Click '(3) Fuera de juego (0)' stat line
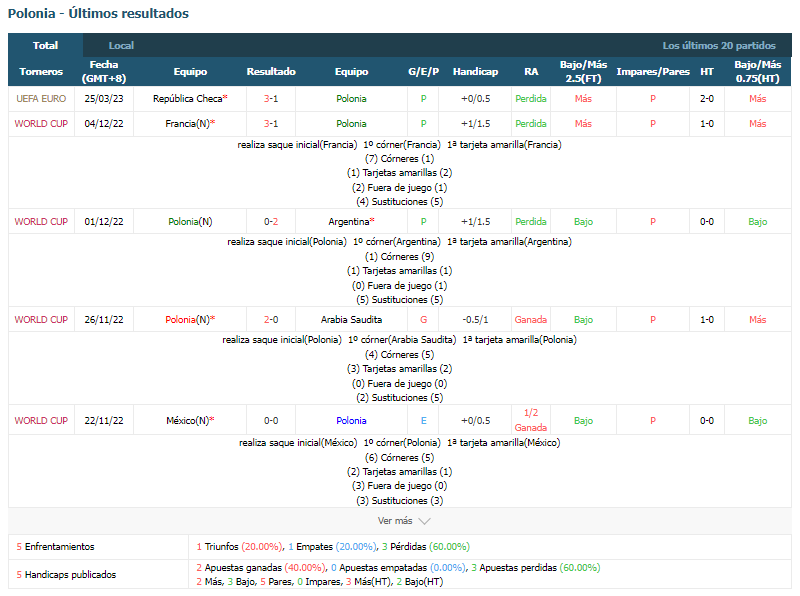 coord(399,486)
